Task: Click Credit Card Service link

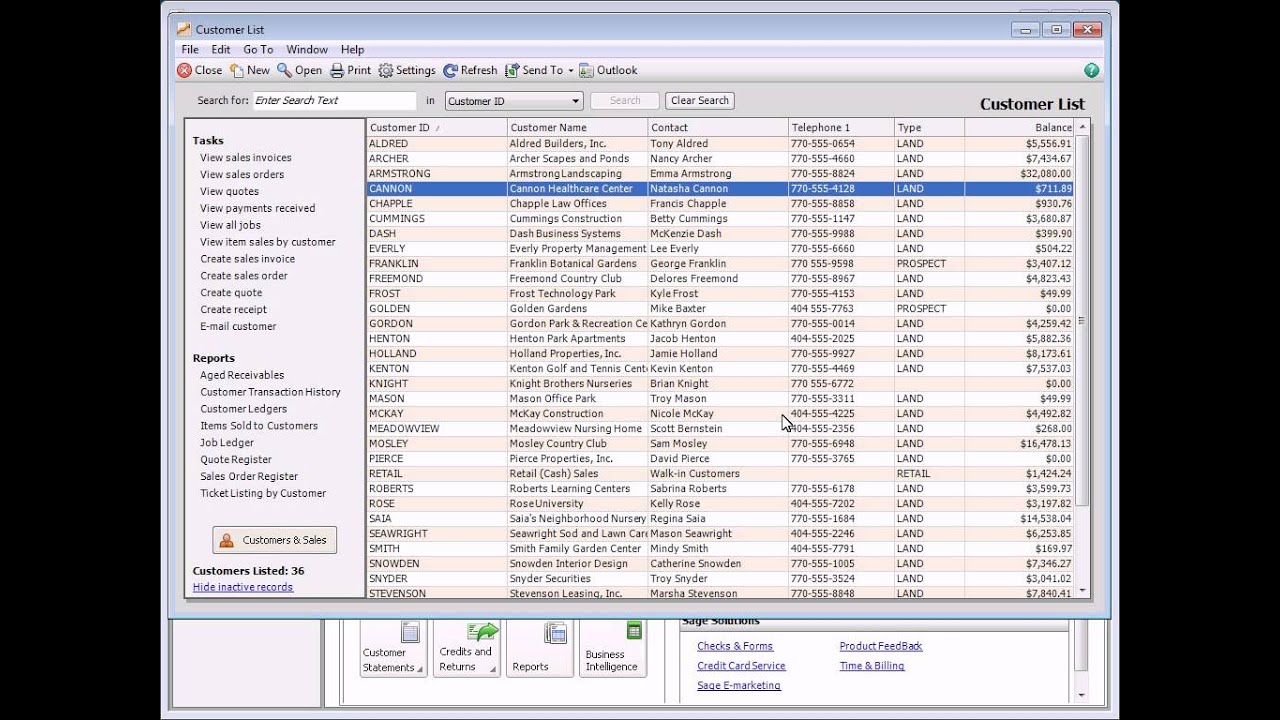Action: coord(741,665)
